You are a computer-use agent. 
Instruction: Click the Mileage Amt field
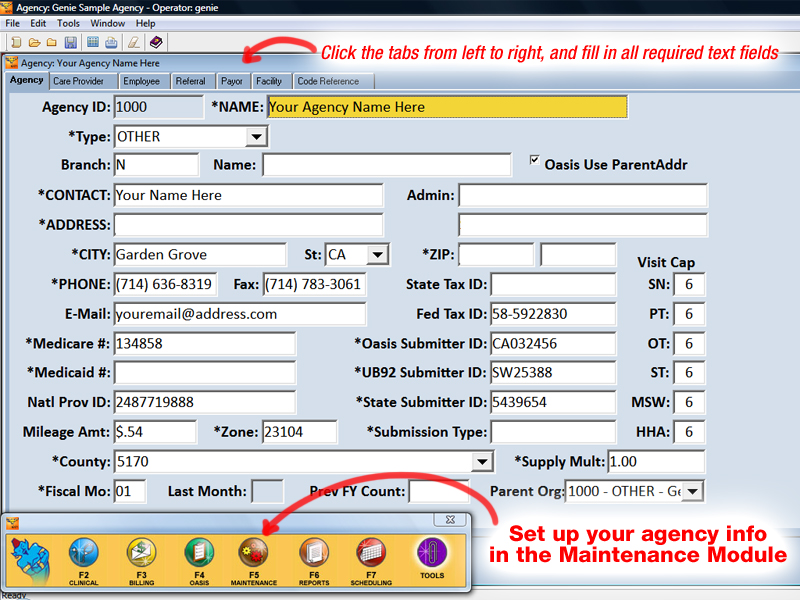[155, 432]
